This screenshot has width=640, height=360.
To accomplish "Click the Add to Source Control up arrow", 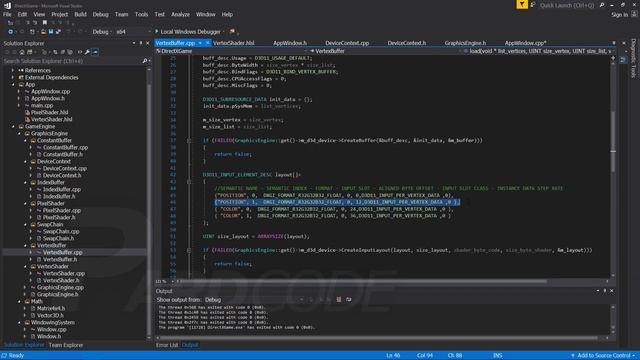I will tap(573, 356).
